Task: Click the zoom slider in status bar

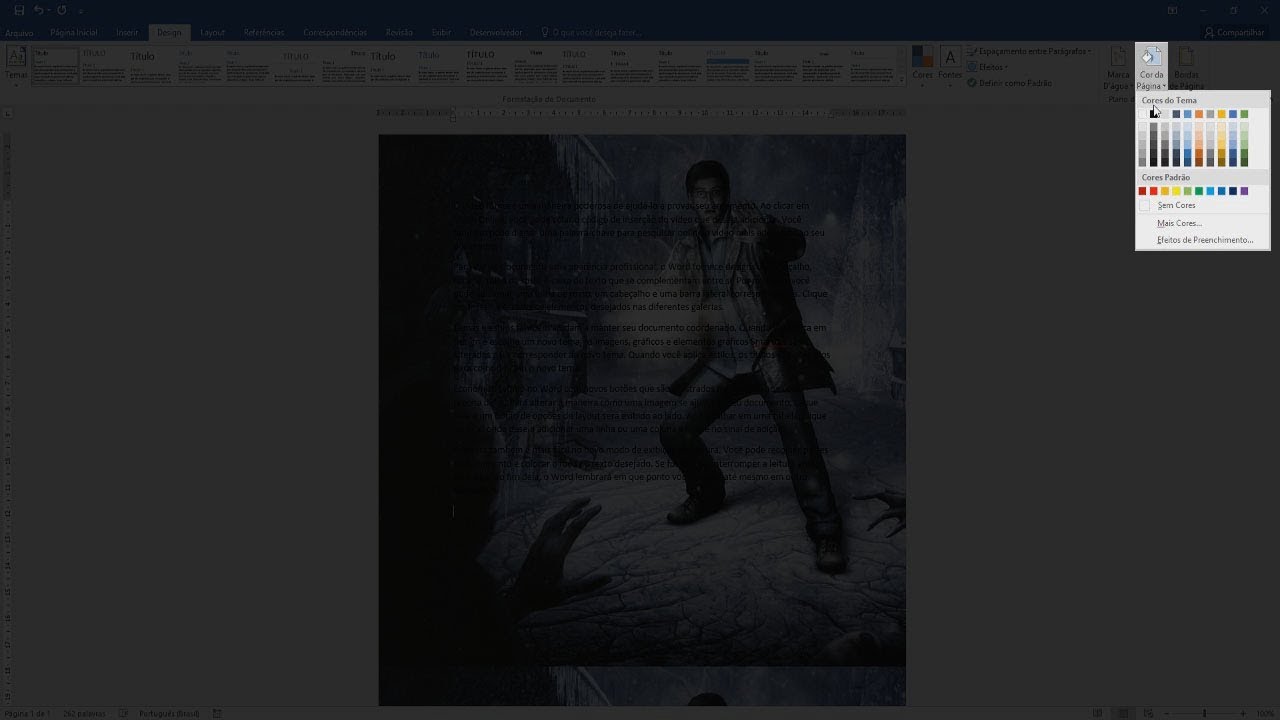Action: 1203,713
